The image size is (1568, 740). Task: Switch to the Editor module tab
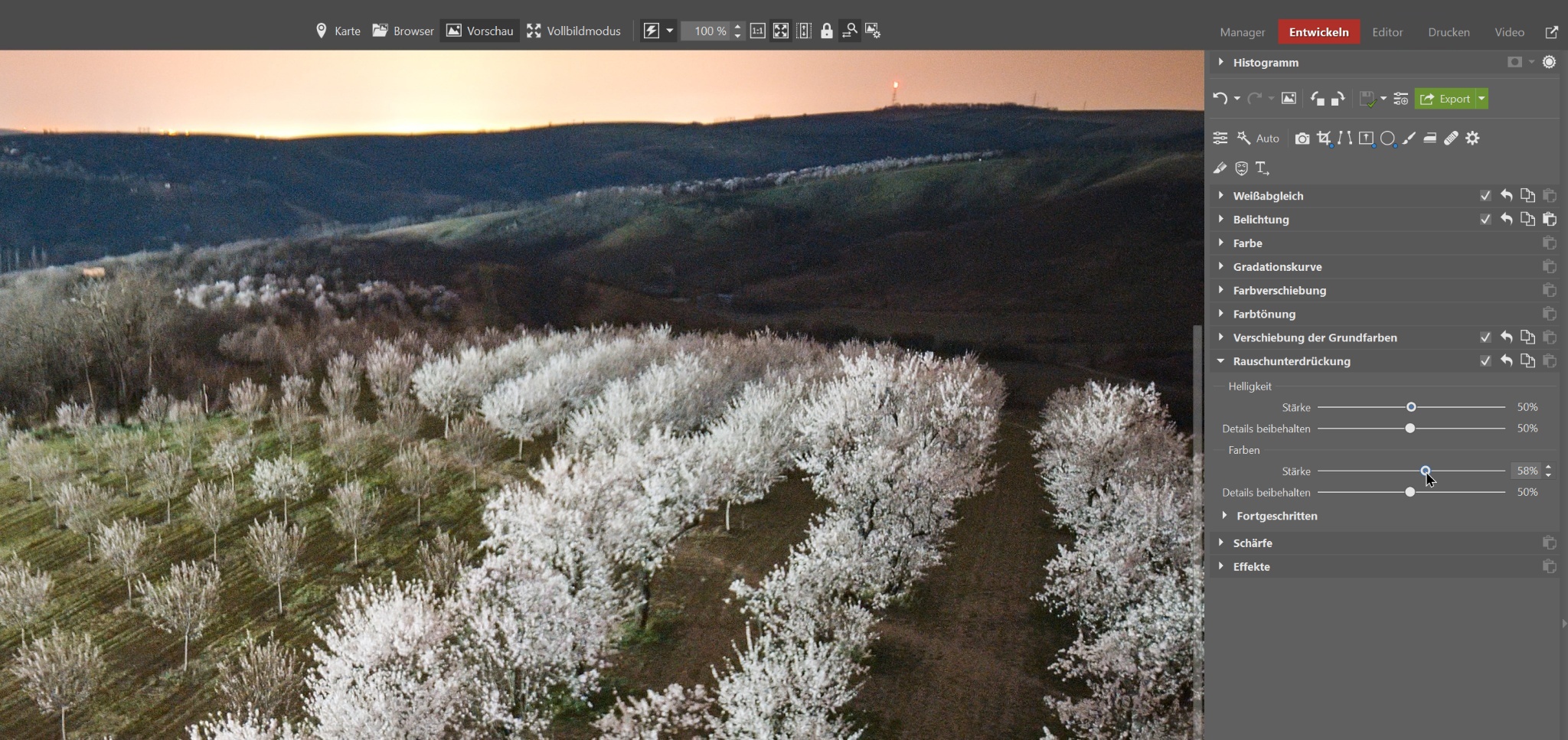[1387, 32]
